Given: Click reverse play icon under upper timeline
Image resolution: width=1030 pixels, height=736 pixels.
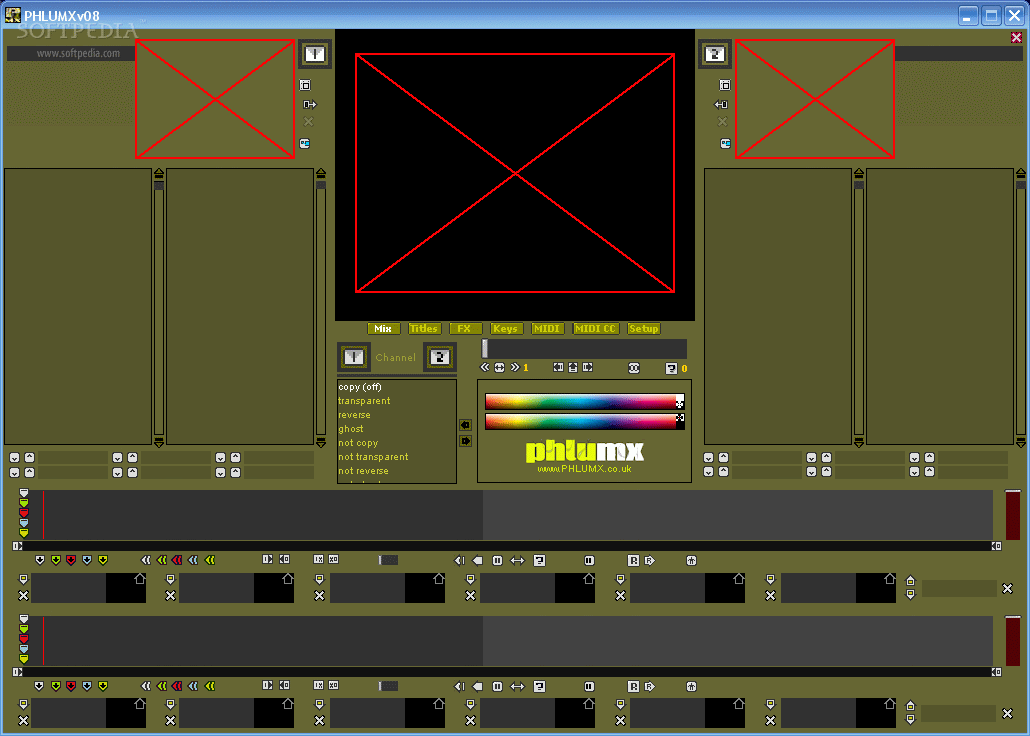Looking at the screenshot, I should coord(478,561).
